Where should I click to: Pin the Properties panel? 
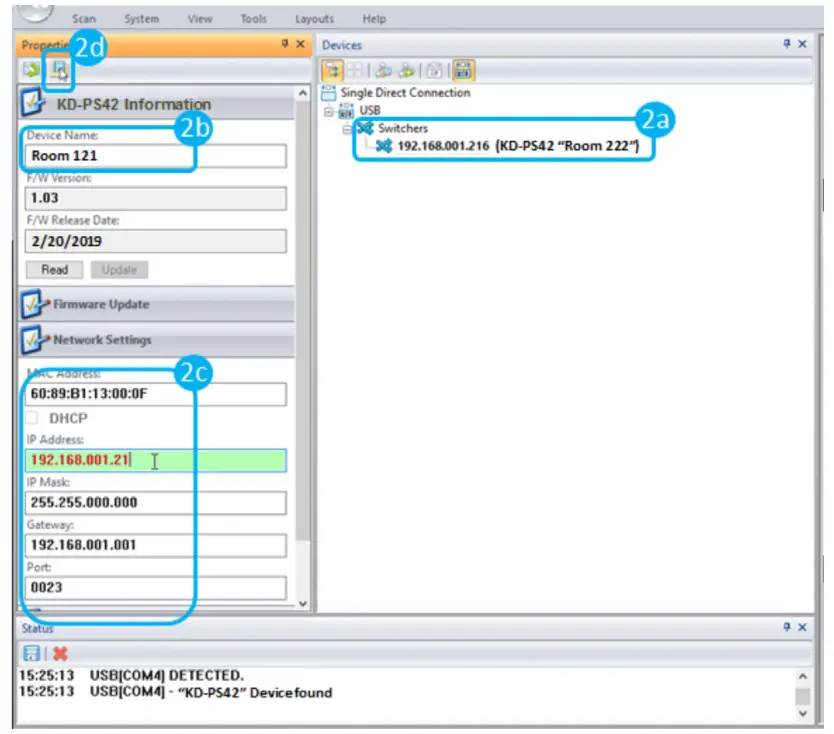click(285, 44)
